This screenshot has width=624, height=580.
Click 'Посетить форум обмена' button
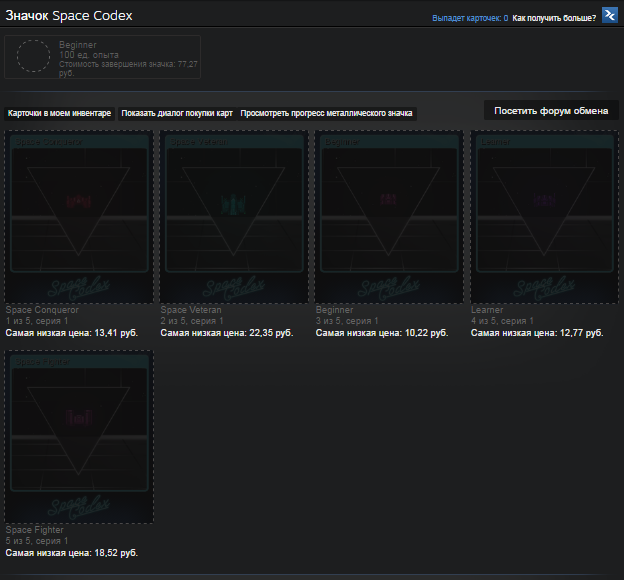coord(551,111)
